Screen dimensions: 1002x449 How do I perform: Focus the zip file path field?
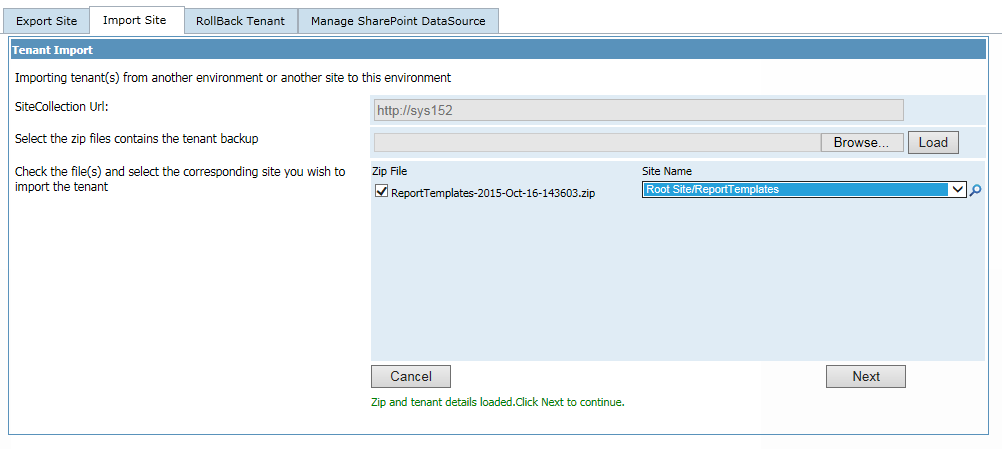pos(597,142)
